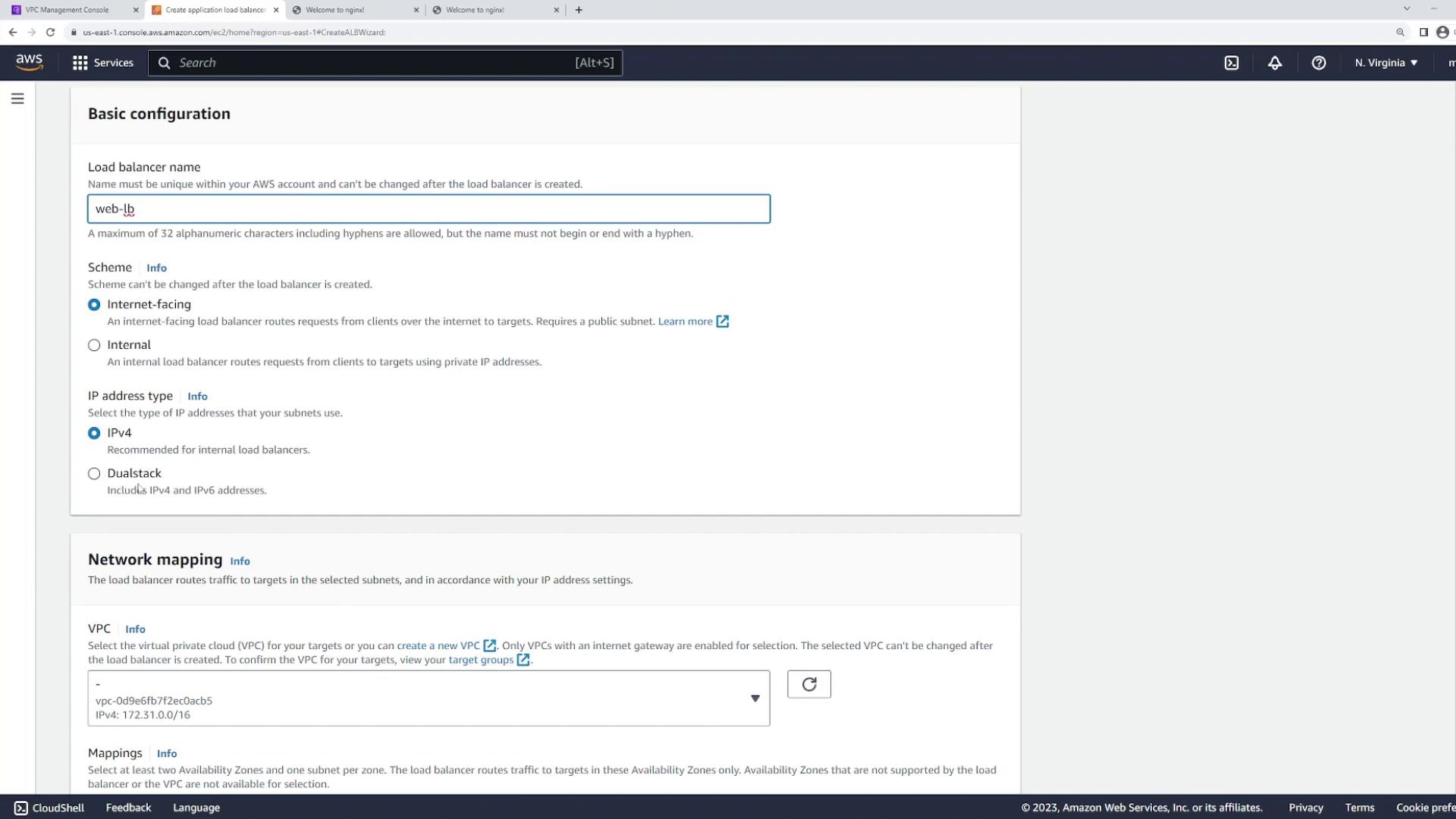Refresh the VPC list
This screenshot has width=1456, height=819.
(809, 684)
